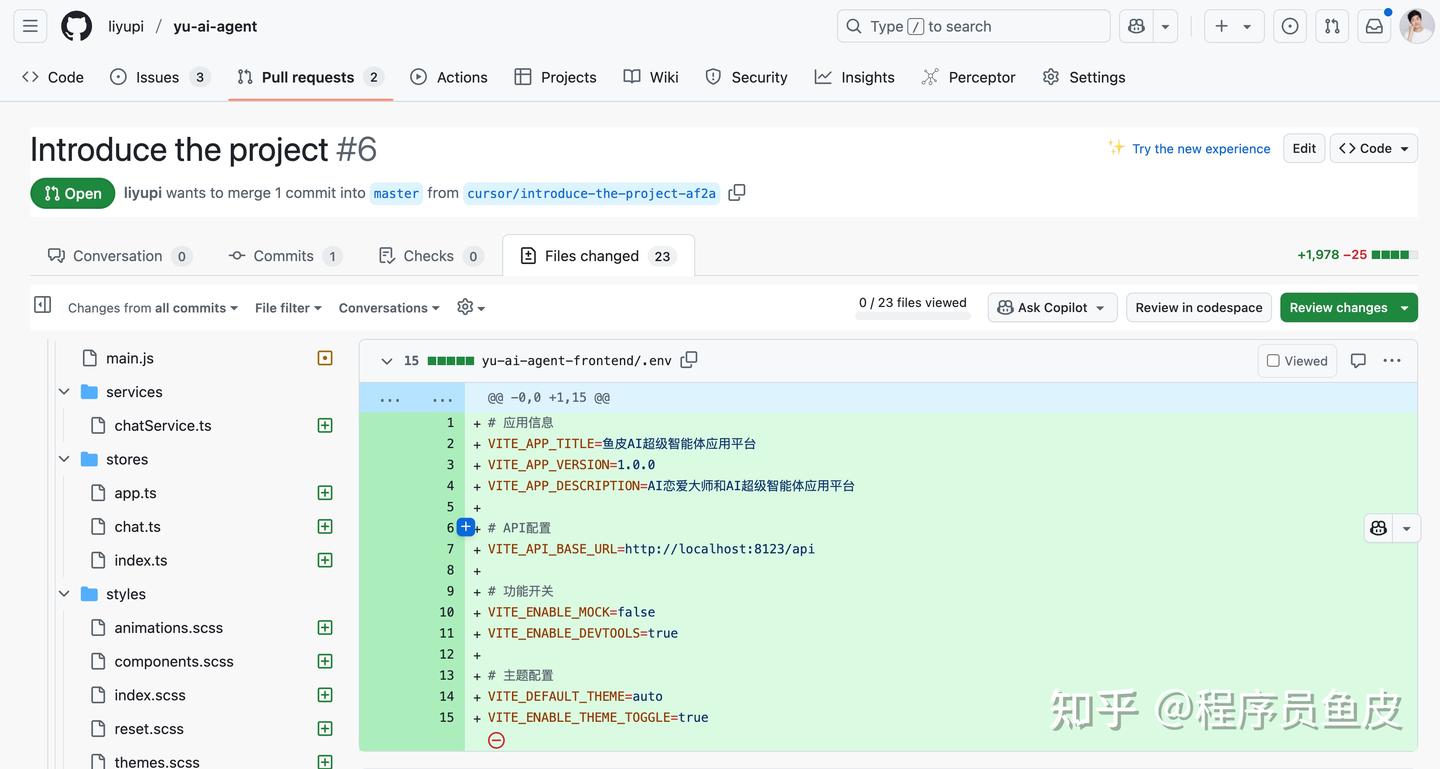Open the Conversation tab
Screen dimensions: 1440x769
(x=117, y=255)
